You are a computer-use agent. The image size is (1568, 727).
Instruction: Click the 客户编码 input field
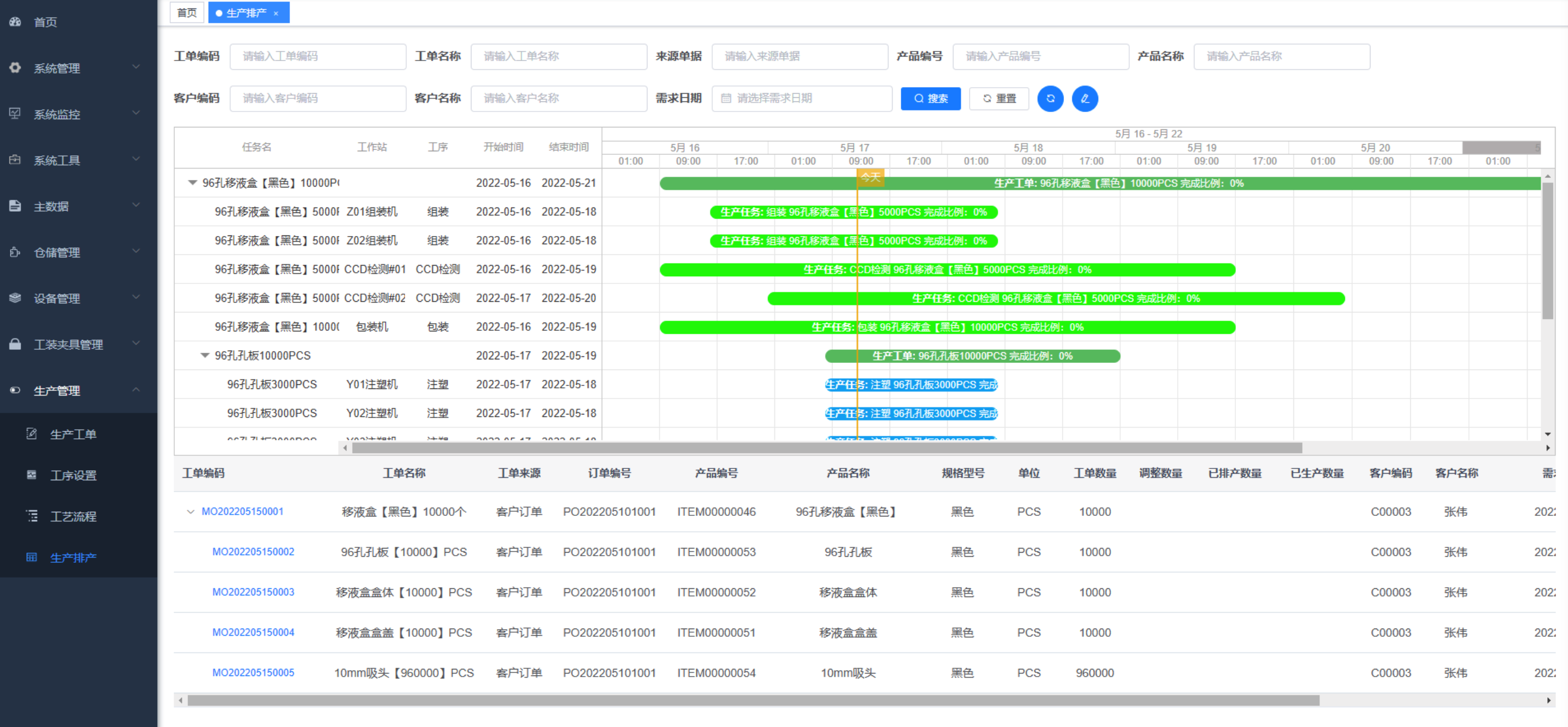[x=318, y=98]
